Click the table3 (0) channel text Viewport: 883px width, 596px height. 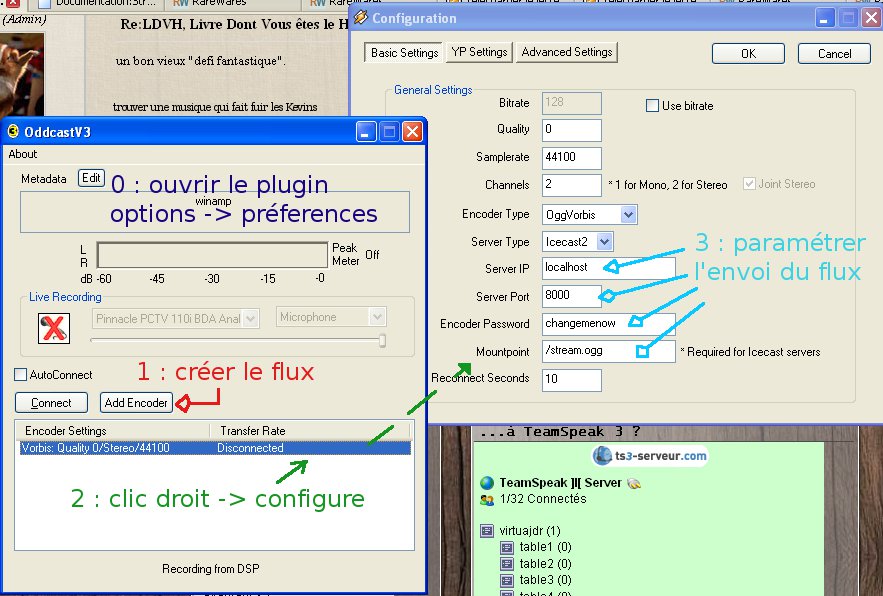pyautogui.click(x=545, y=580)
